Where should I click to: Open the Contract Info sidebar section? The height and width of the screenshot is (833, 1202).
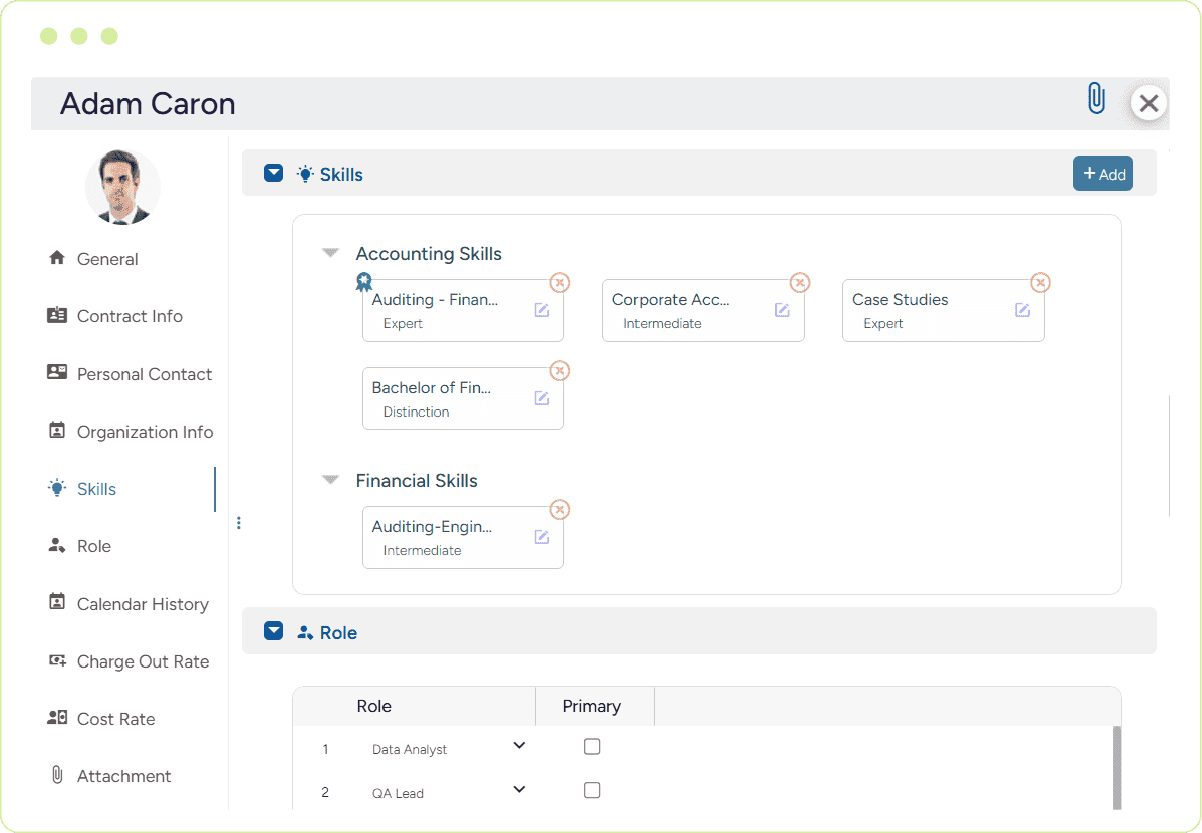[x=129, y=316]
